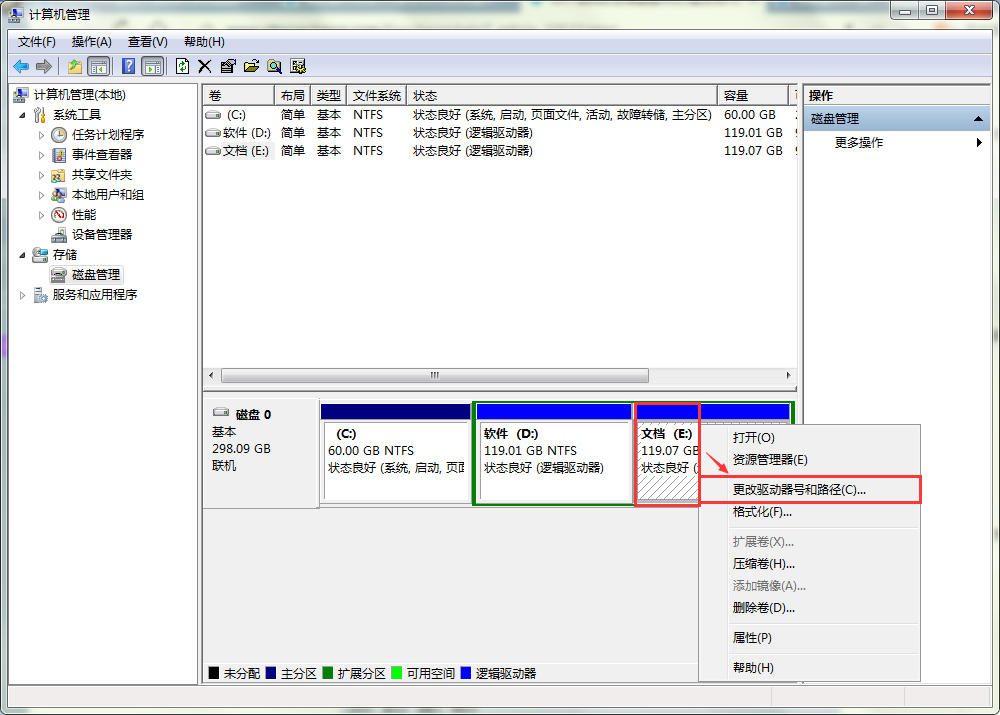Click the blue Back arrow in toolbar
Image resolution: width=1000 pixels, height=715 pixels.
pos(21,66)
